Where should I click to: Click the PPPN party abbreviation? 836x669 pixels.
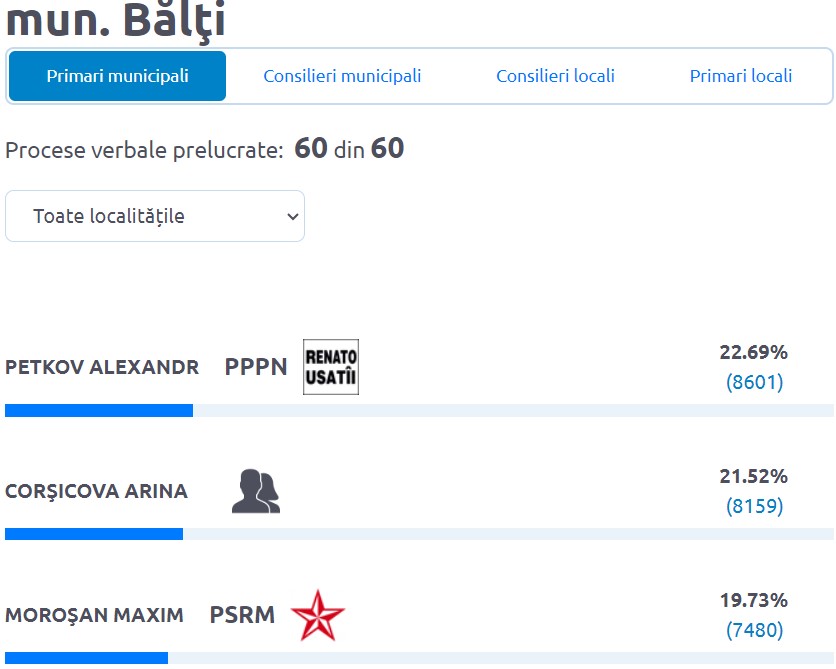(x=256, y=367)
